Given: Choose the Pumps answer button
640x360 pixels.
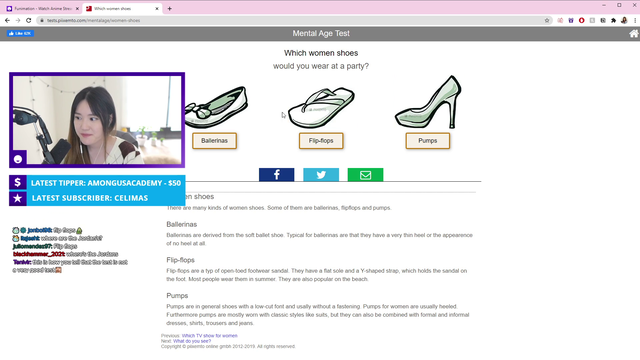Looking at the screenshot, I should click(428, 141).
